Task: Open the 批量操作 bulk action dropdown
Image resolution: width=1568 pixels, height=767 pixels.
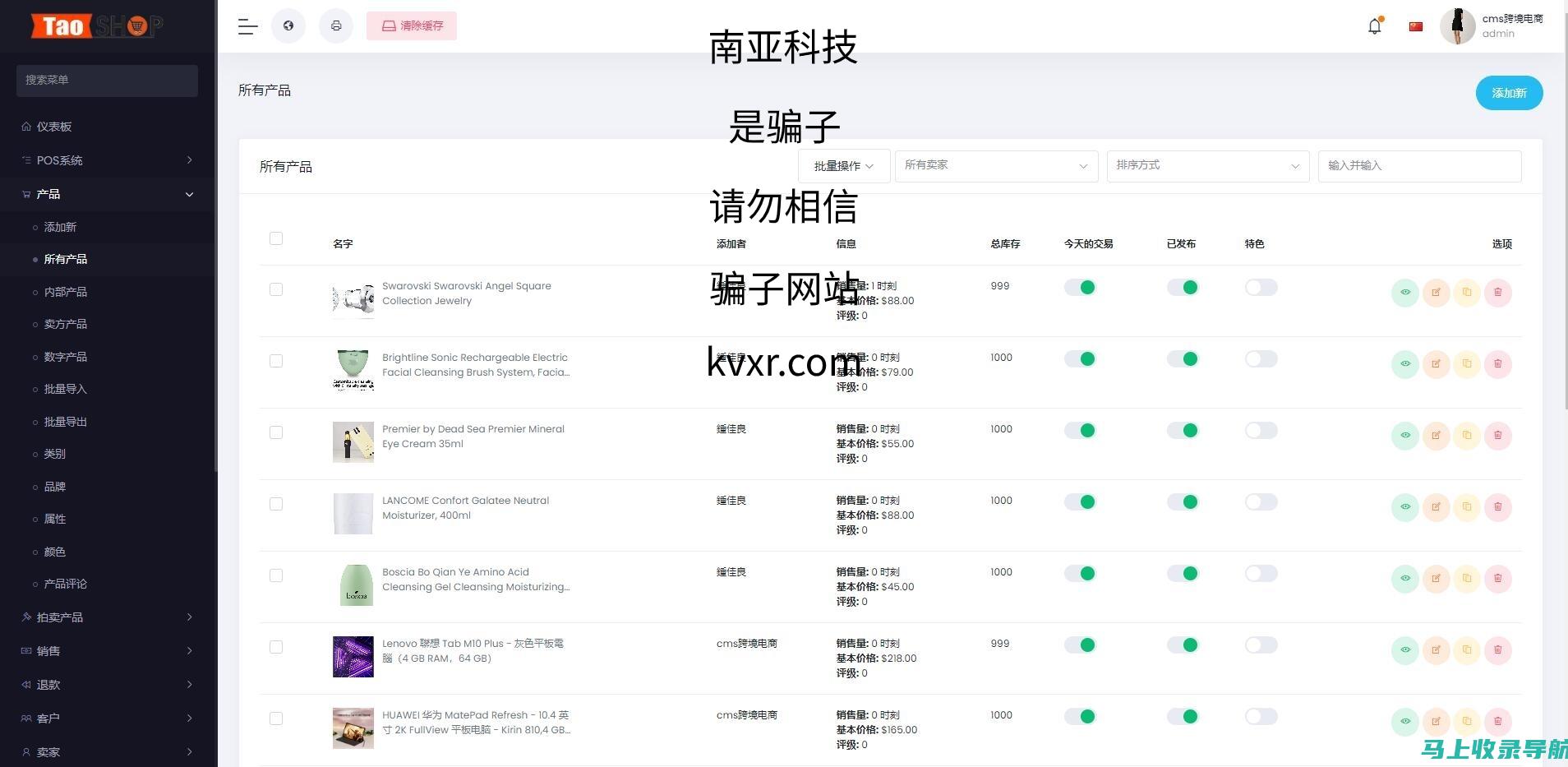Action: [x=844, y=166]
